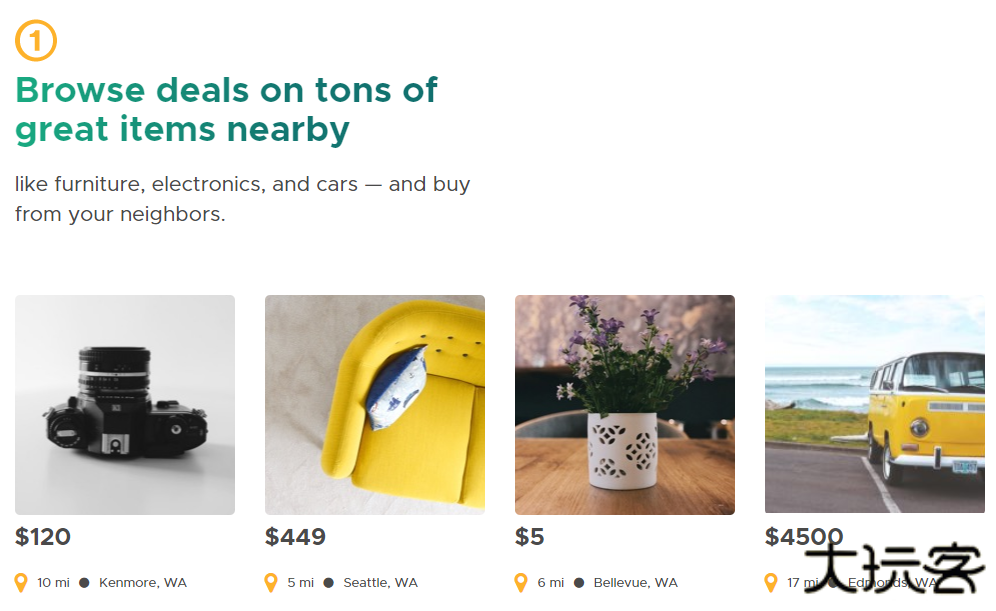The height and width of the screenshot is (611, 996).
Task: Open the yellow couch listing photo
Action: pyautogui.click(x=374, y=404)
